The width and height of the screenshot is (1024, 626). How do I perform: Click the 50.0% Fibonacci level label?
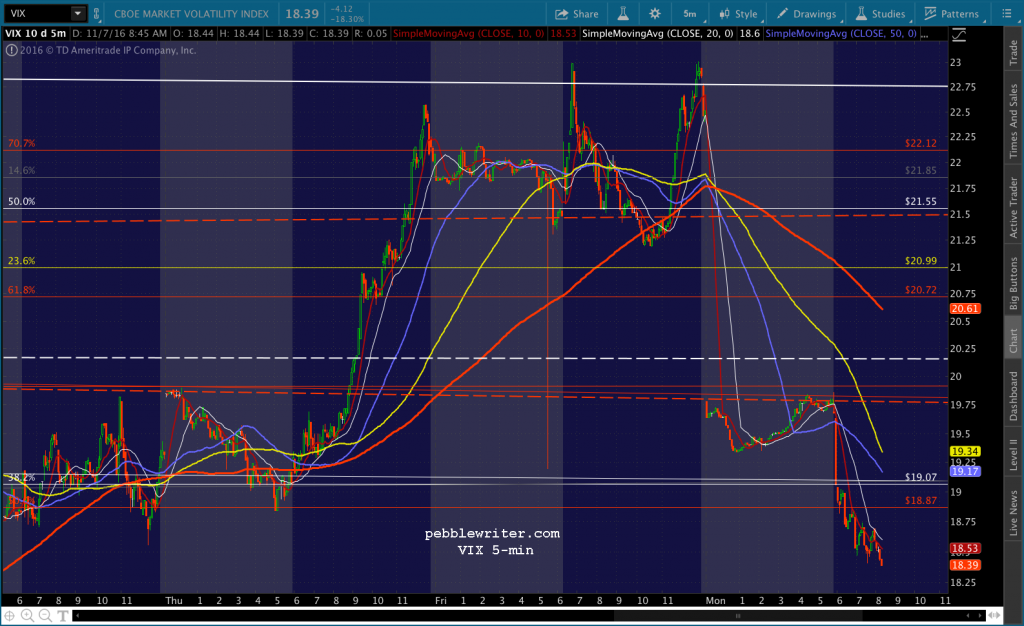(22, 201)
